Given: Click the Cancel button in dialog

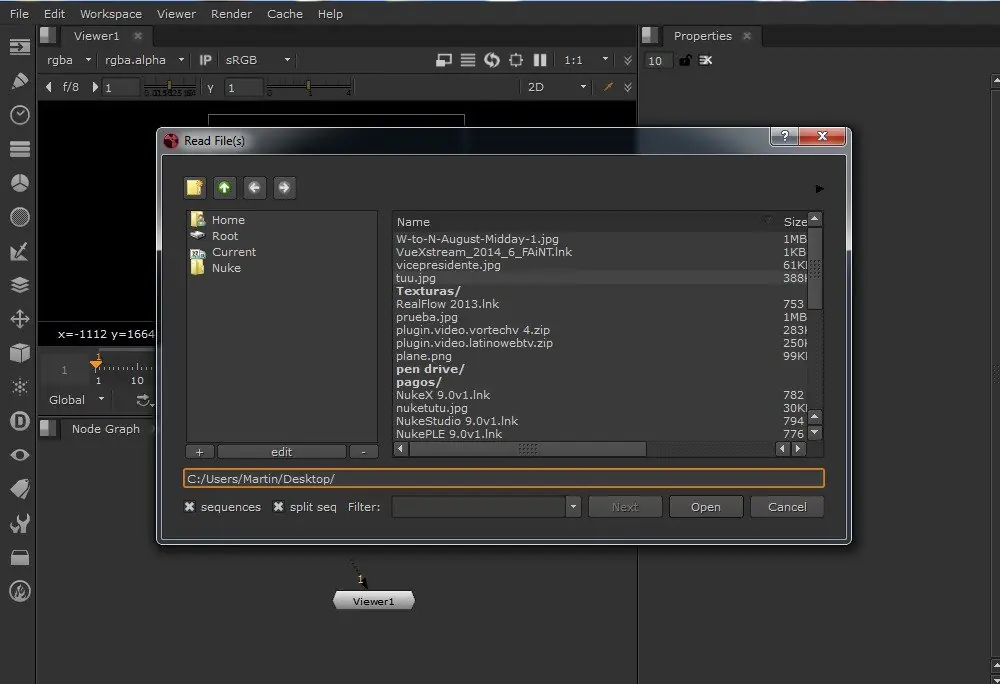Looking at the screenshot, I should [787, 507].
